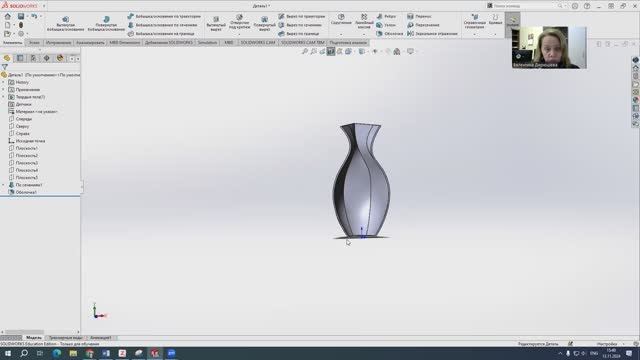Viewport: 640px width, 360px height.
Task: Click Apply Scene icon in view toolbar
Action: pos(397,51)
